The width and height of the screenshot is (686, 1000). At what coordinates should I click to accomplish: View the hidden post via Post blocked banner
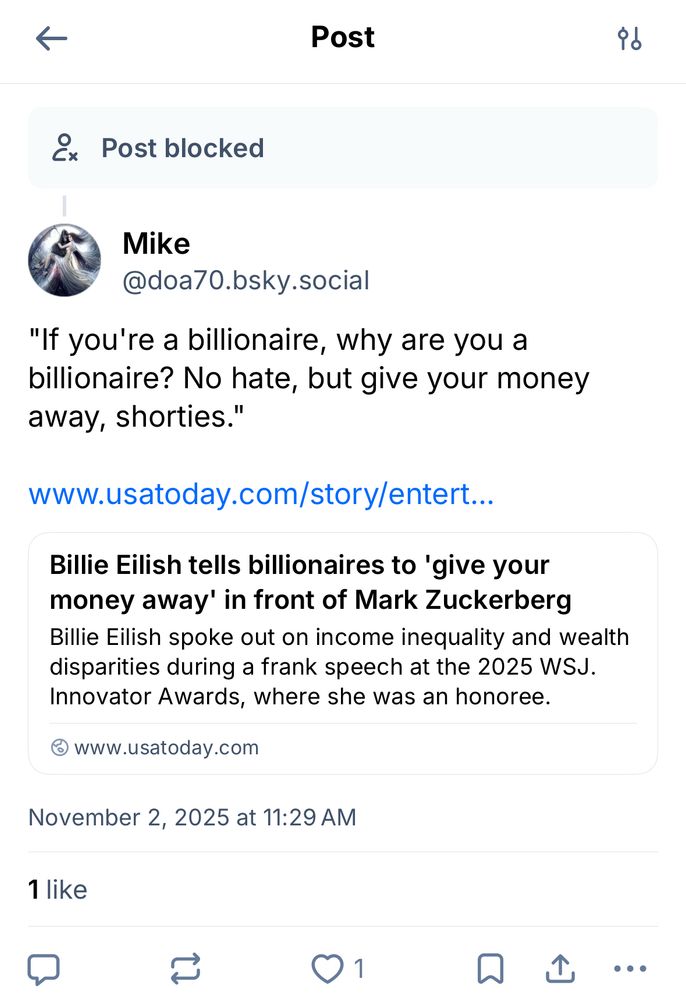182,148
